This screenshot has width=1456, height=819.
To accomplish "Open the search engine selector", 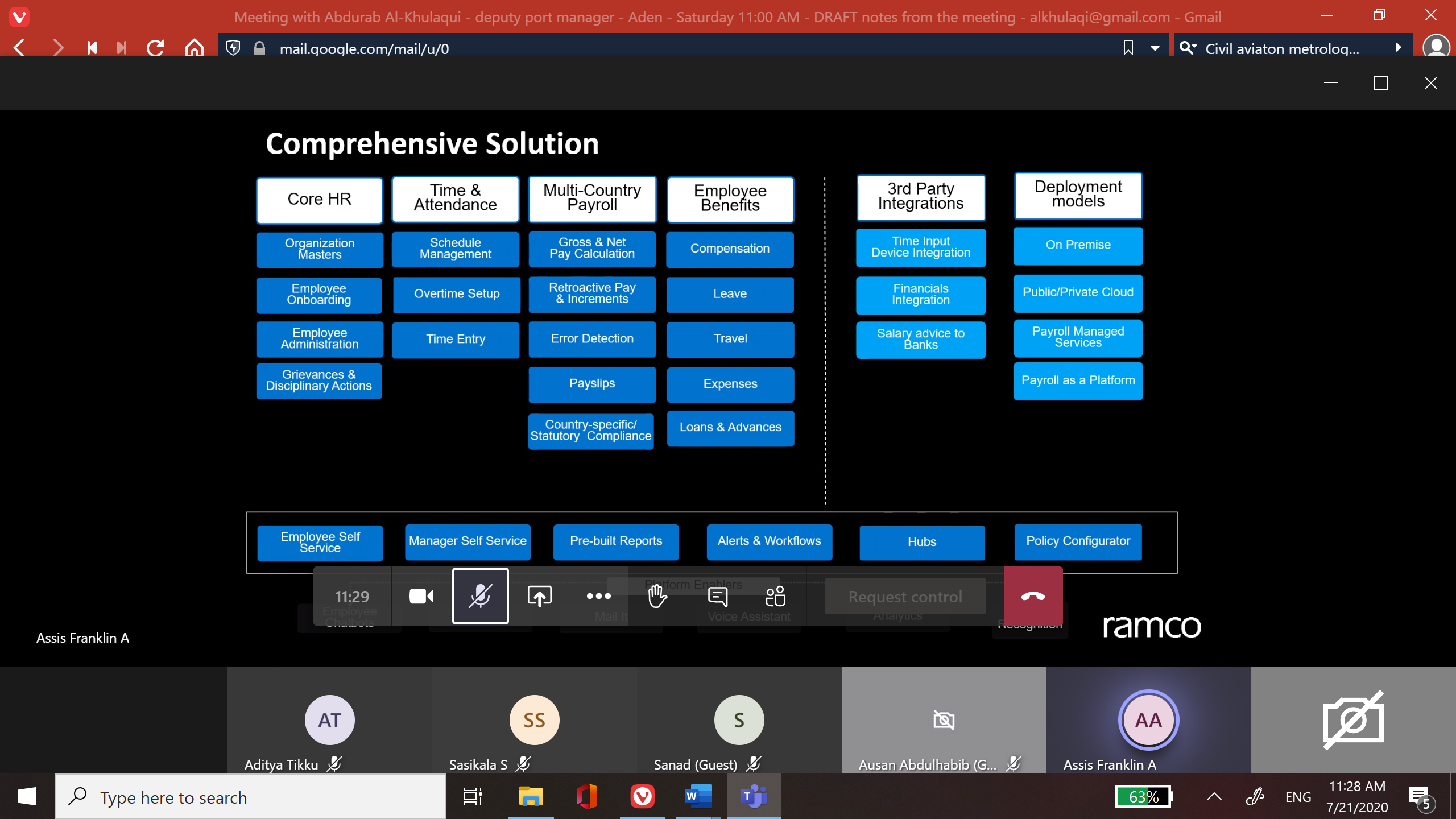I will 1188,48.
